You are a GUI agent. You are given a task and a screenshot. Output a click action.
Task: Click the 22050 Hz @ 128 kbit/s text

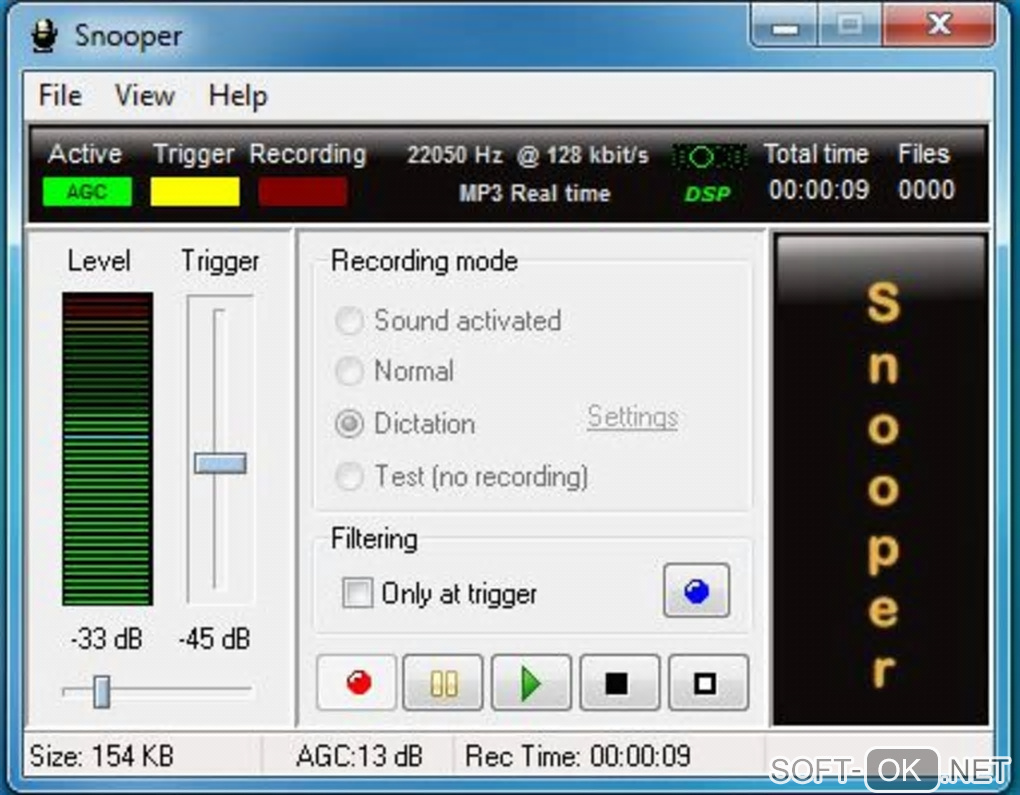tap(528, 155)
